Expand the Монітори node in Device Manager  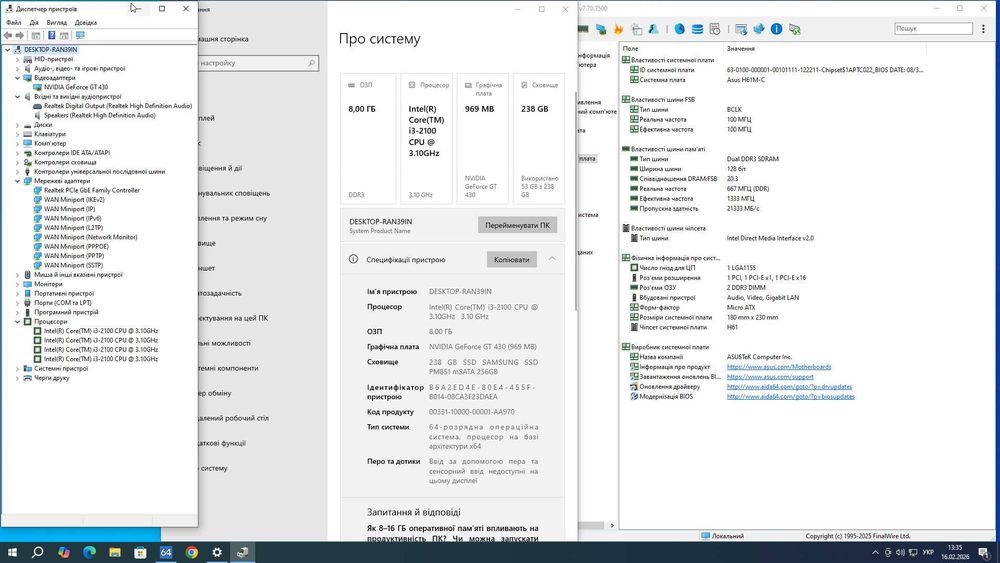(17, 284)
